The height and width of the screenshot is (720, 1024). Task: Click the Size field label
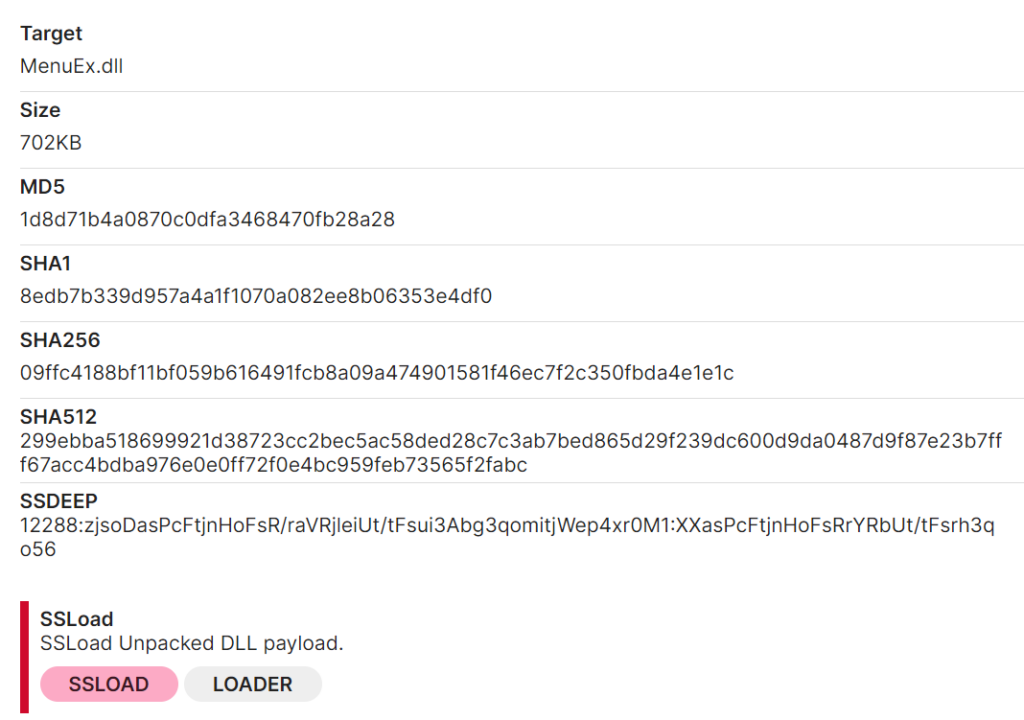(x=40, y=110)
